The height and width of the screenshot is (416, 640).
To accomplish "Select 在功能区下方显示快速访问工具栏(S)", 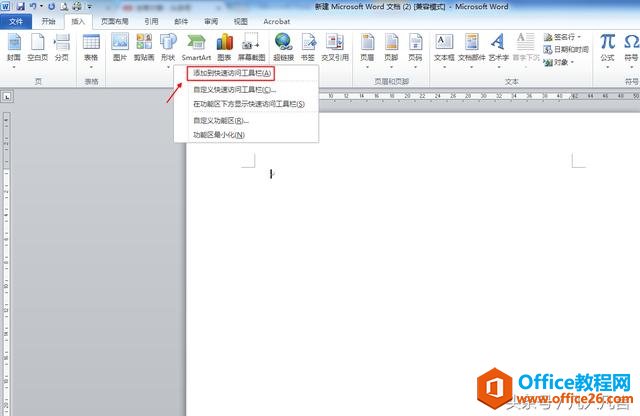I will point(247,104).
